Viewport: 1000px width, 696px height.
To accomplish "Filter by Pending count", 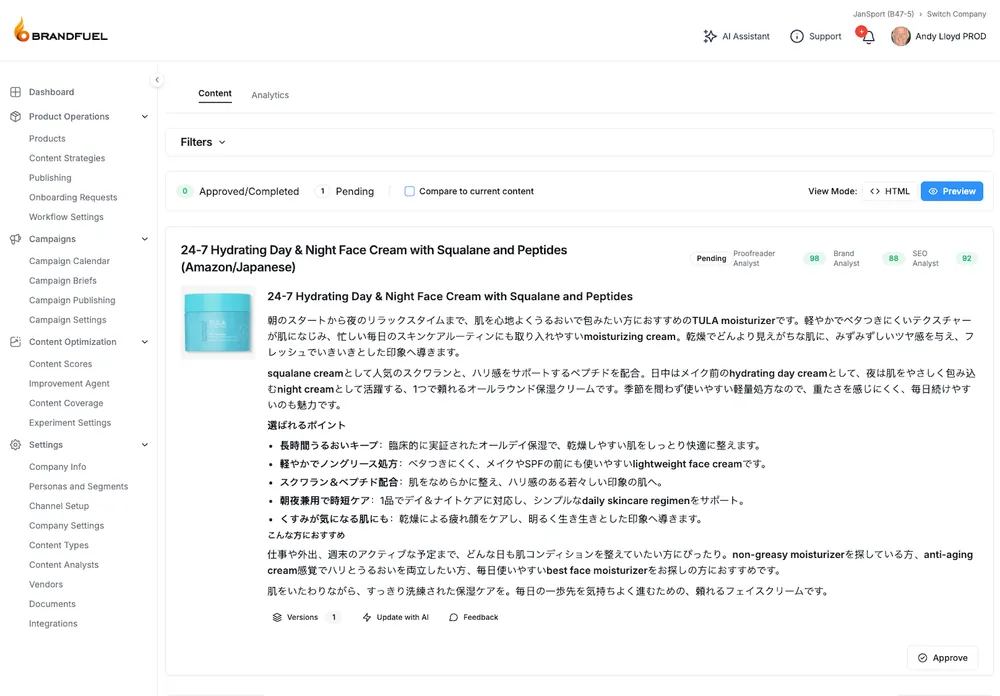I will click(344, 191).
